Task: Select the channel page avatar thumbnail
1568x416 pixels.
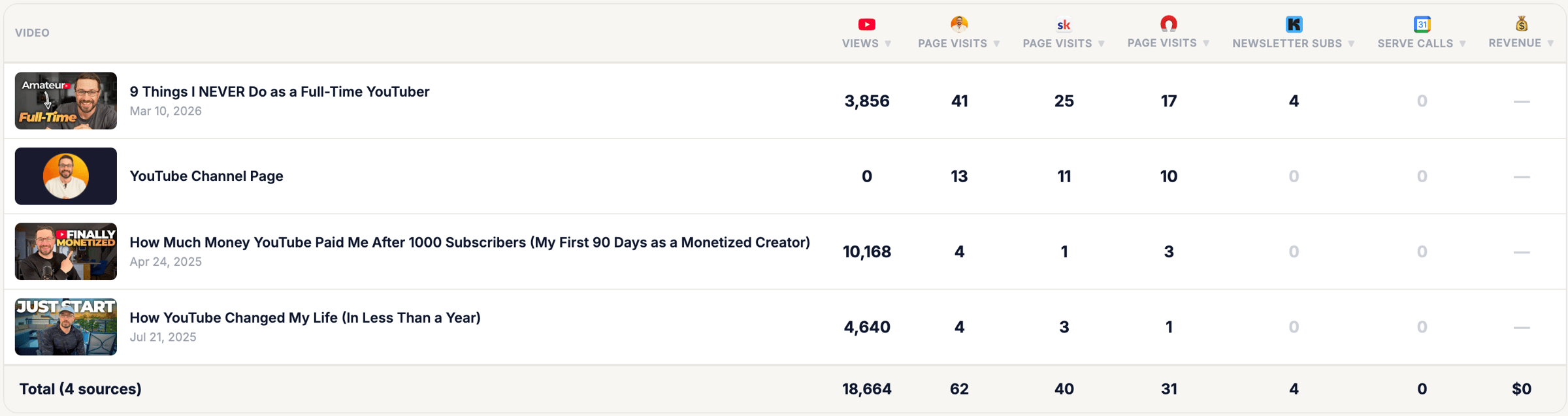Action: [x=66, y=176]
